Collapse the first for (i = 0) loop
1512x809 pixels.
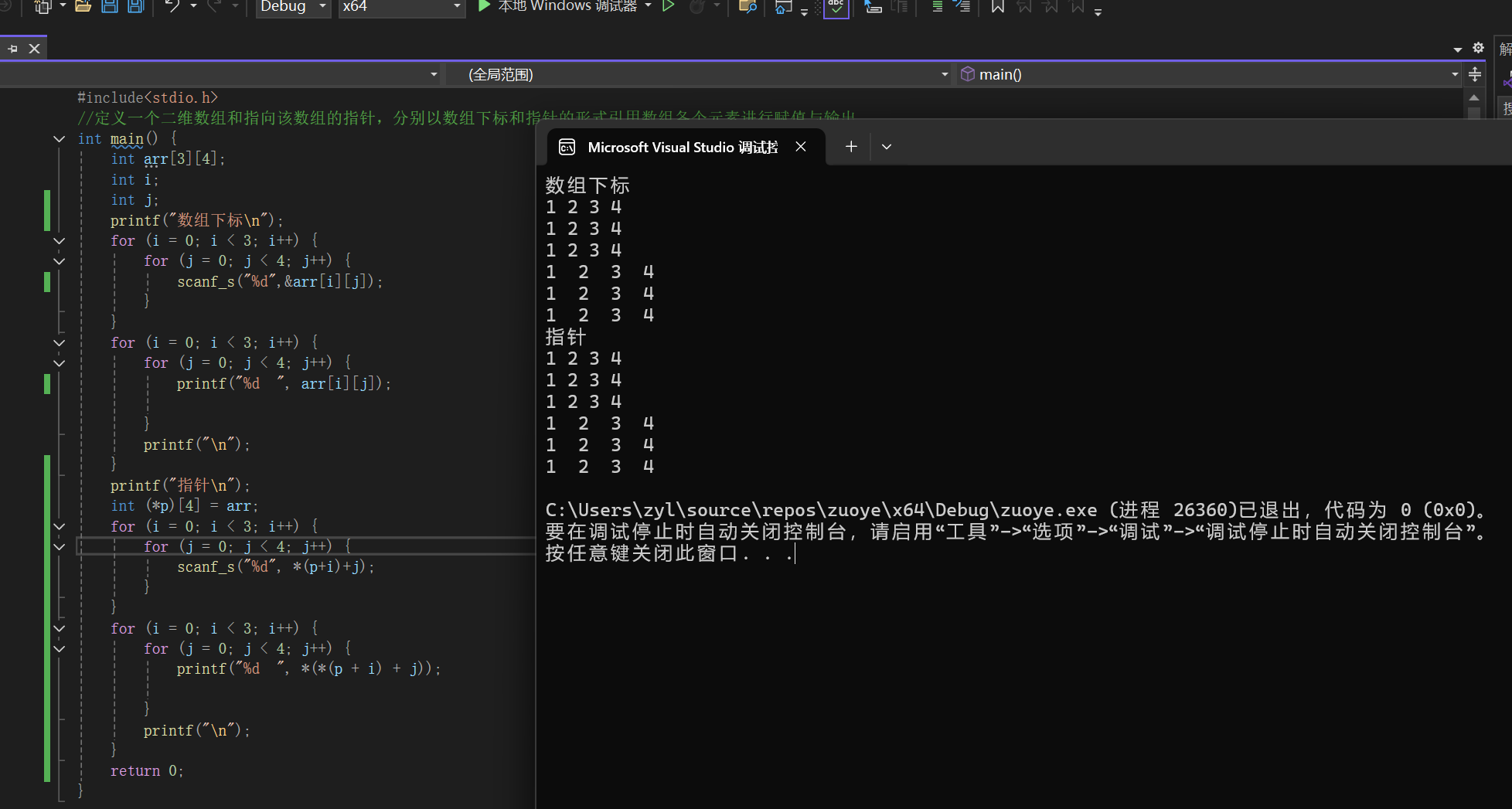coord(60,241)
